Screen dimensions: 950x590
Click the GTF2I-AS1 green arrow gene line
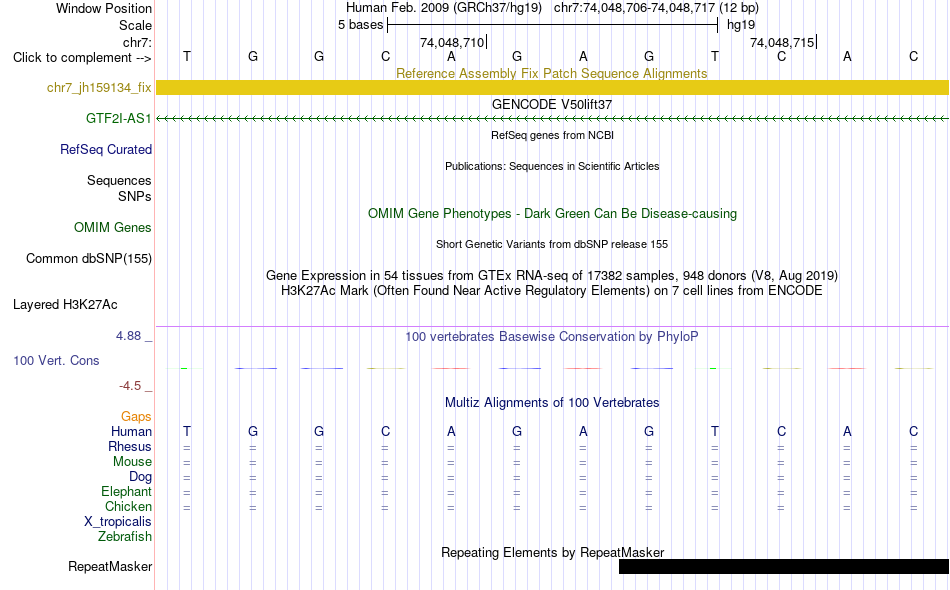click(553, 119)
